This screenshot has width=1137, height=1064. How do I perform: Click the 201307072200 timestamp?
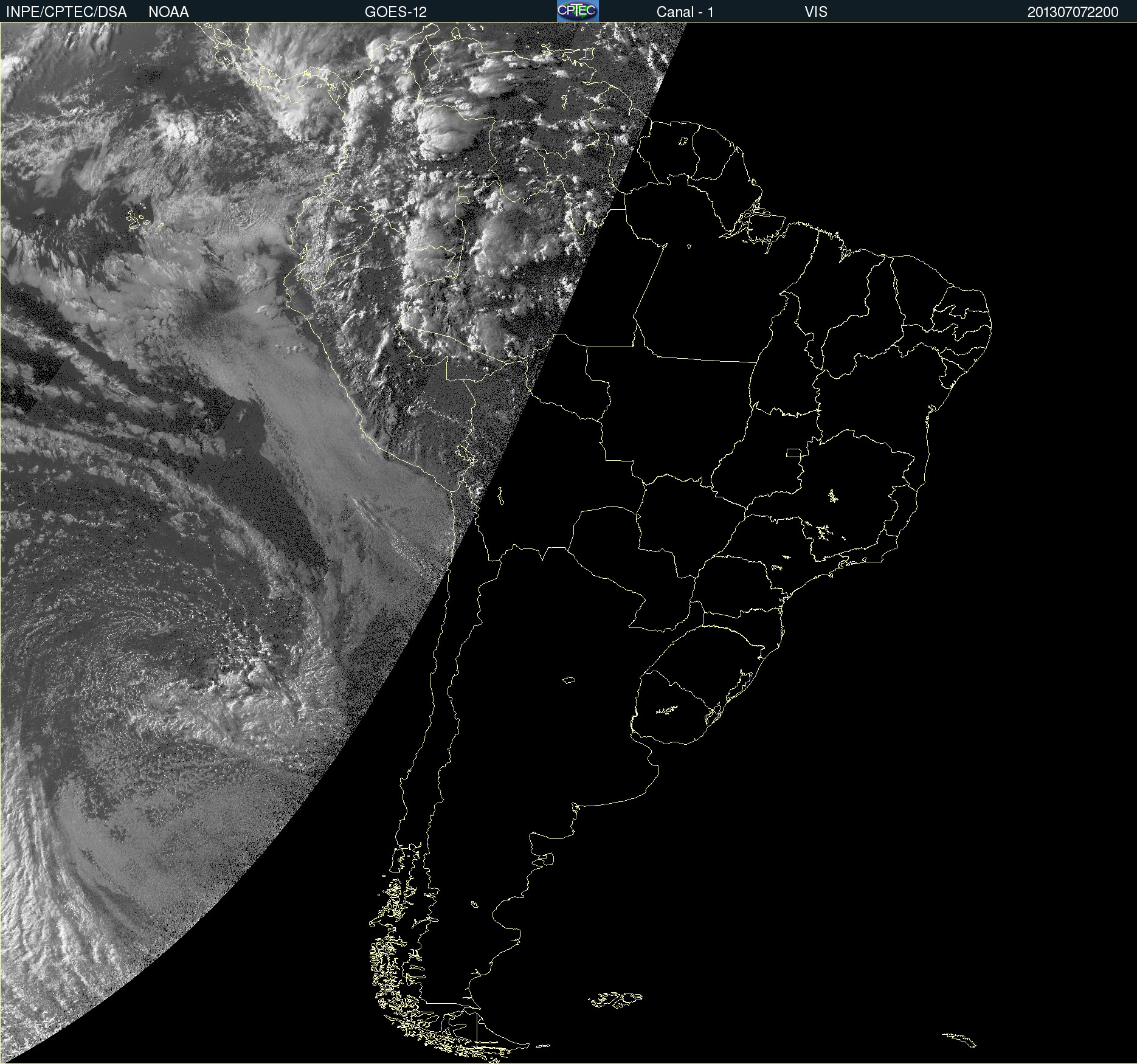point(1073,12)
